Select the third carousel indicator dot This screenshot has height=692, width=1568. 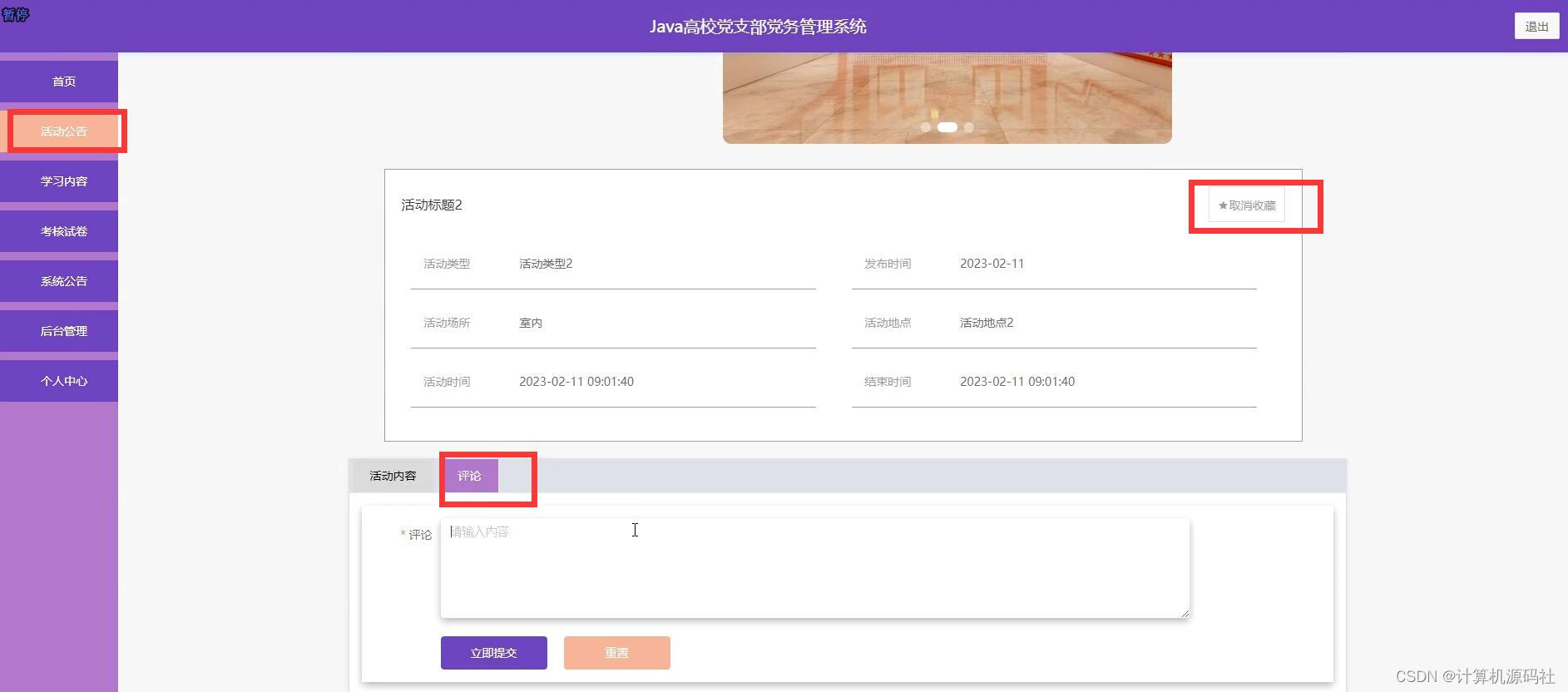pos(969,127)
